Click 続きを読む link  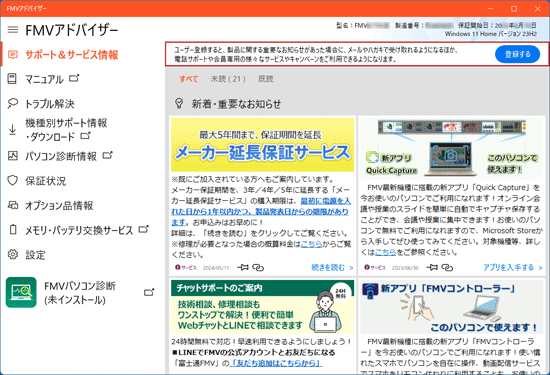[x=332, y=268]
